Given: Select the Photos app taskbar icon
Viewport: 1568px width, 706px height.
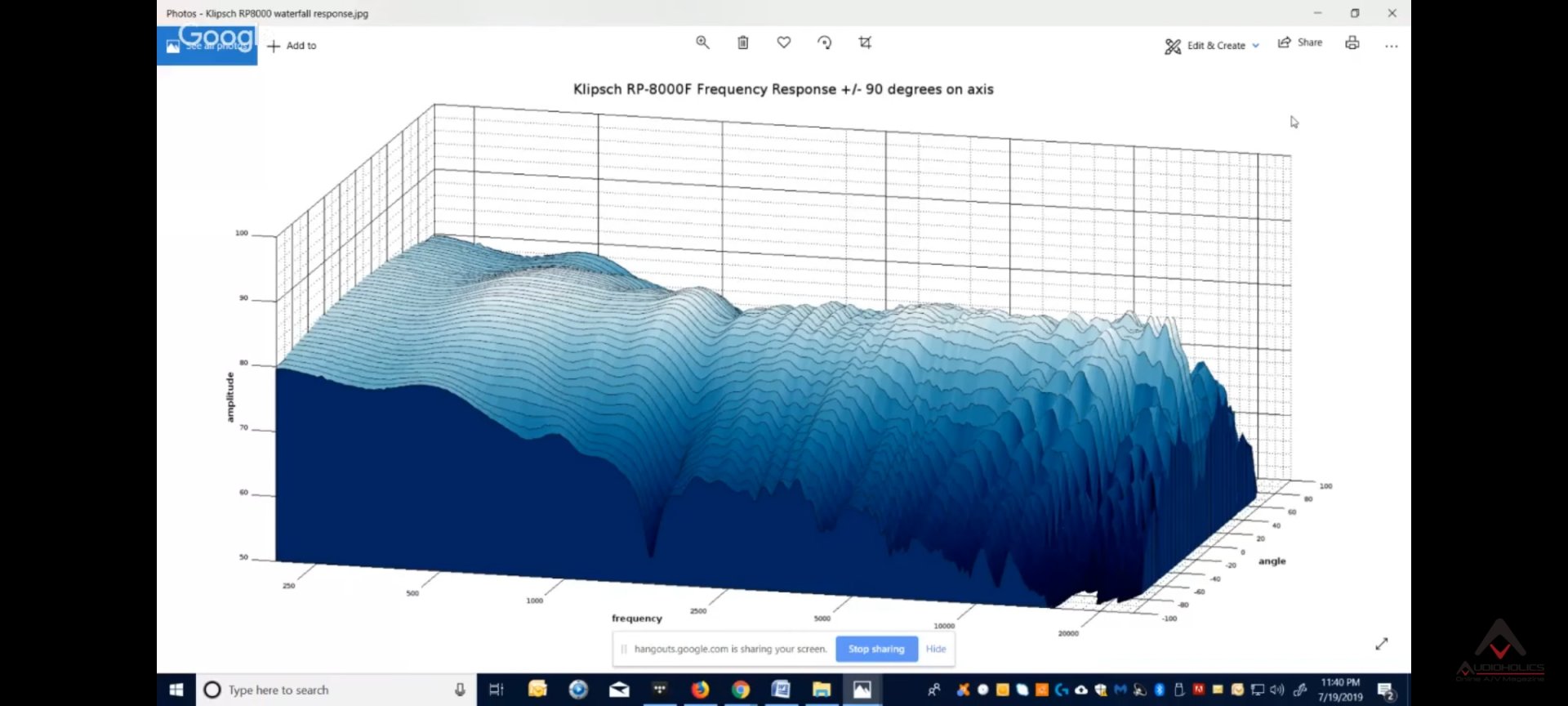Looking at the screenshot, I should pos(862,690).
